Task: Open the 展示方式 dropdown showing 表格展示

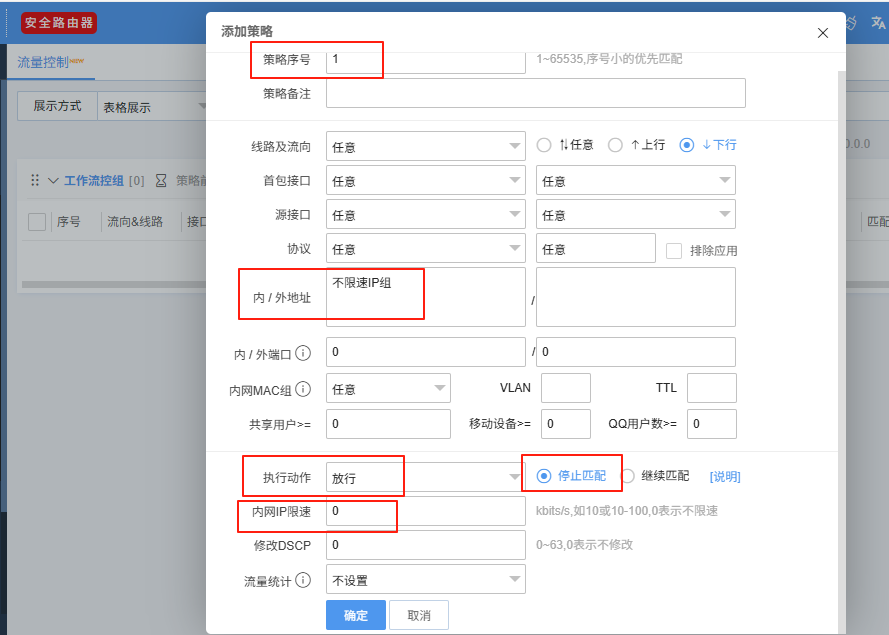Action: coord(152,107)
